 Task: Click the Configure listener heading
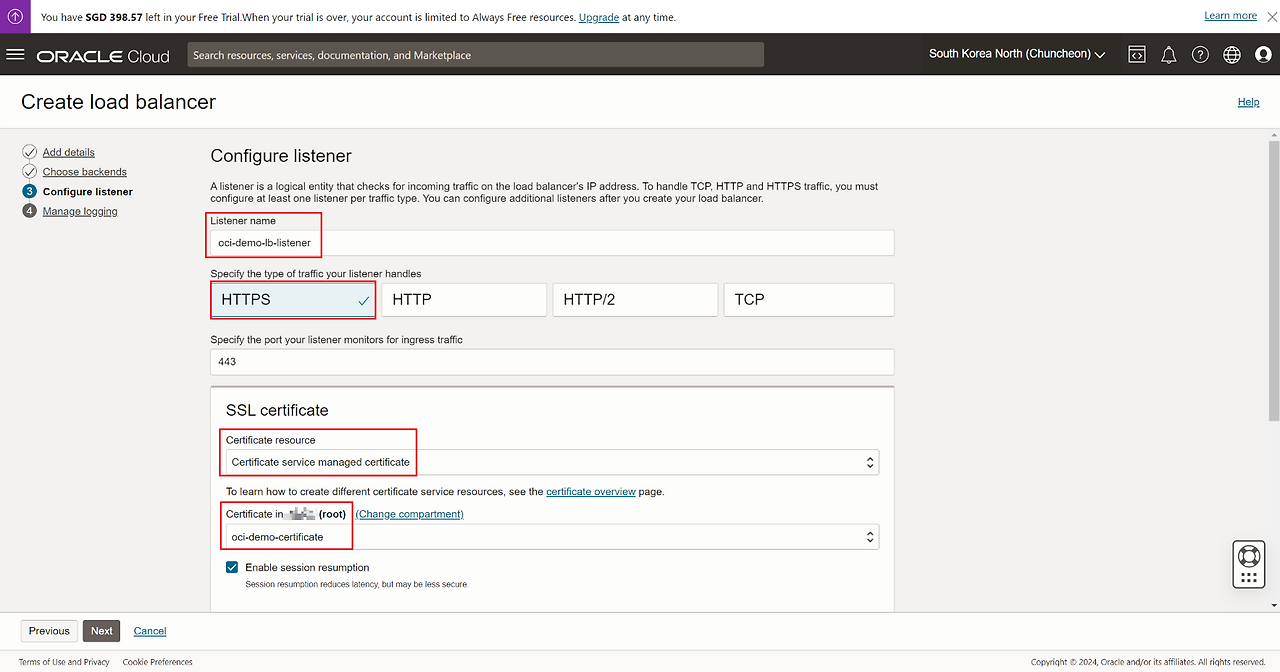(281, 156)
